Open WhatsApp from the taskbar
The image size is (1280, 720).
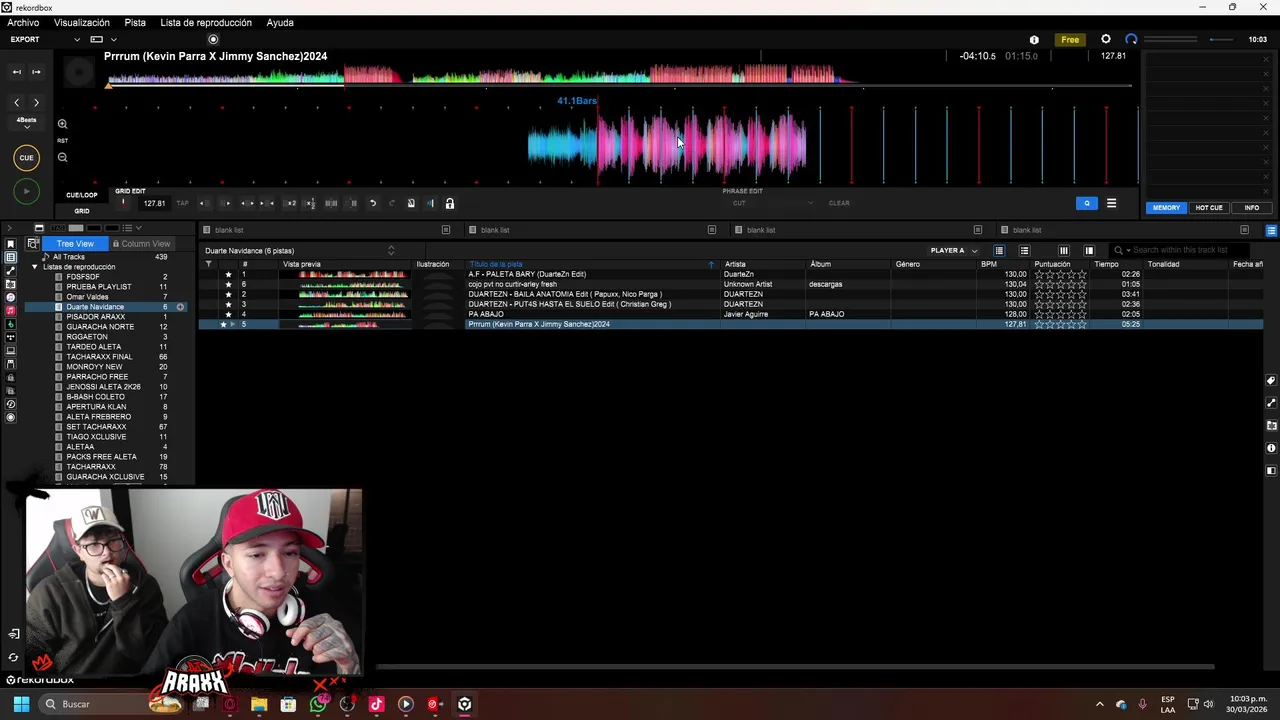318,704
